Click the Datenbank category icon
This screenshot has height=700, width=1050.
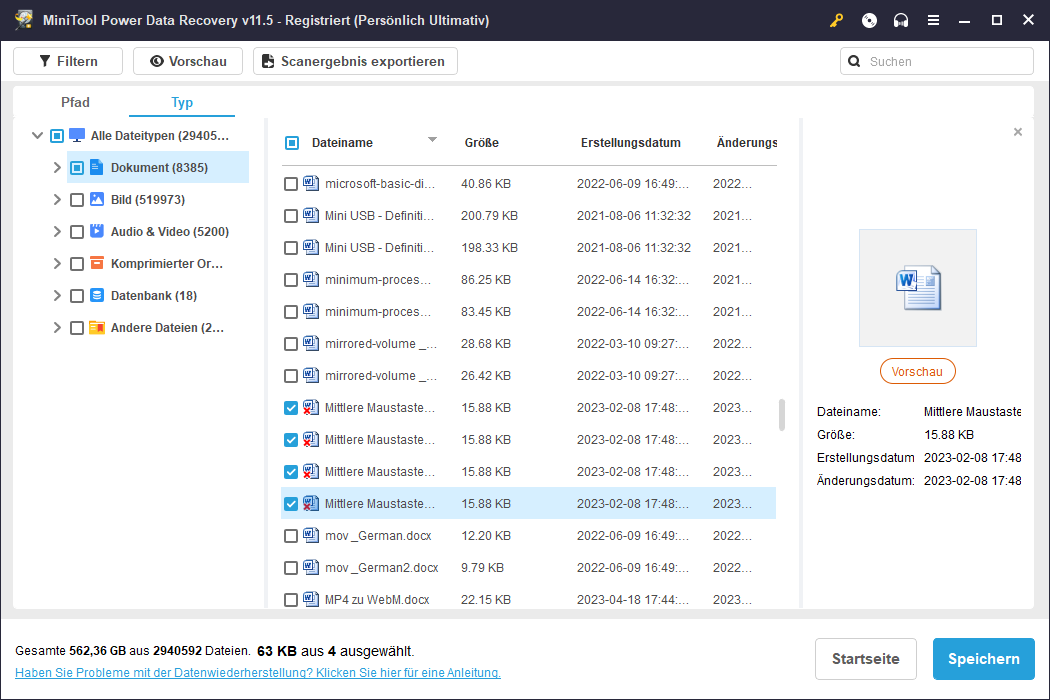[96, 295]
